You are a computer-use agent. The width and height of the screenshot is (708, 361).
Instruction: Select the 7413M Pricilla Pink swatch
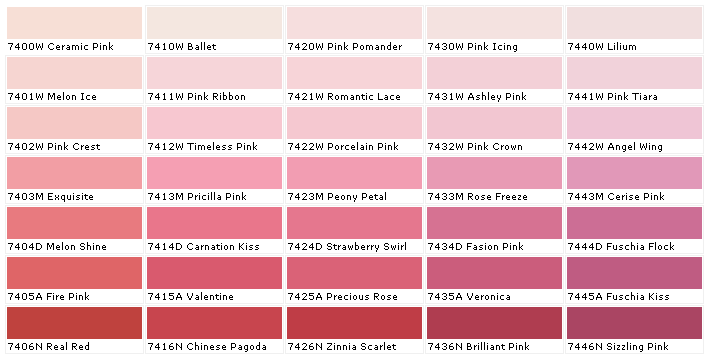point(214,173)
